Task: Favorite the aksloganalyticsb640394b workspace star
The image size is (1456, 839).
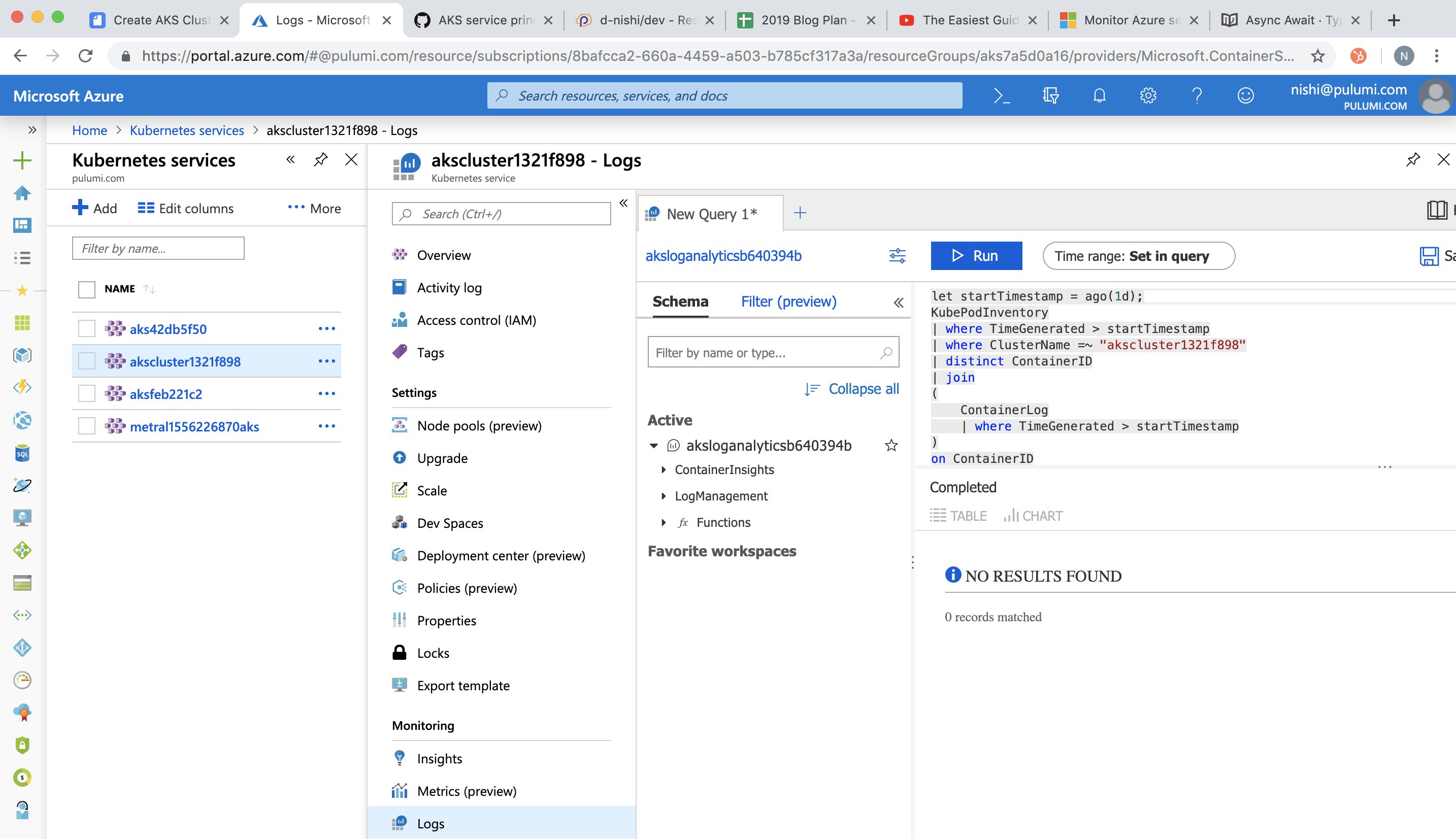Action: [x=891, y=446]
